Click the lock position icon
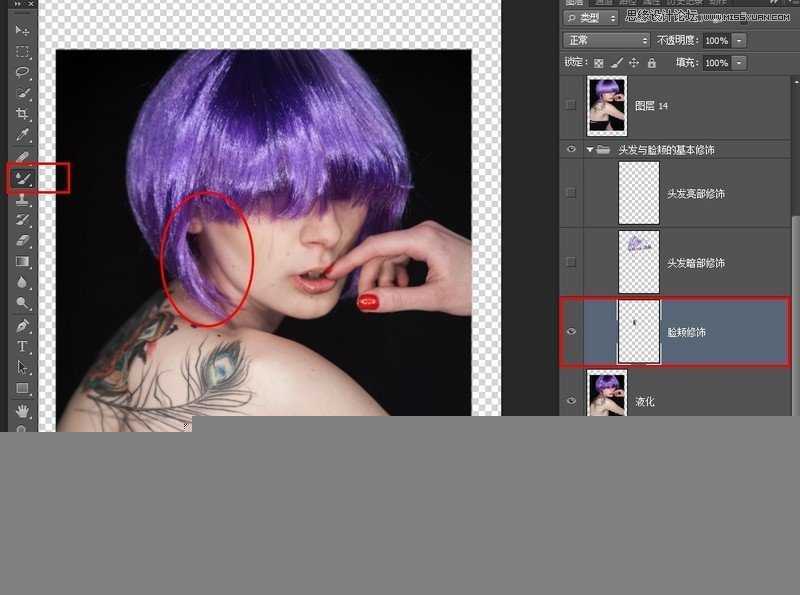The height and width of the screenshot is (595, 800). pyautogui.click(x=634, y=63)
